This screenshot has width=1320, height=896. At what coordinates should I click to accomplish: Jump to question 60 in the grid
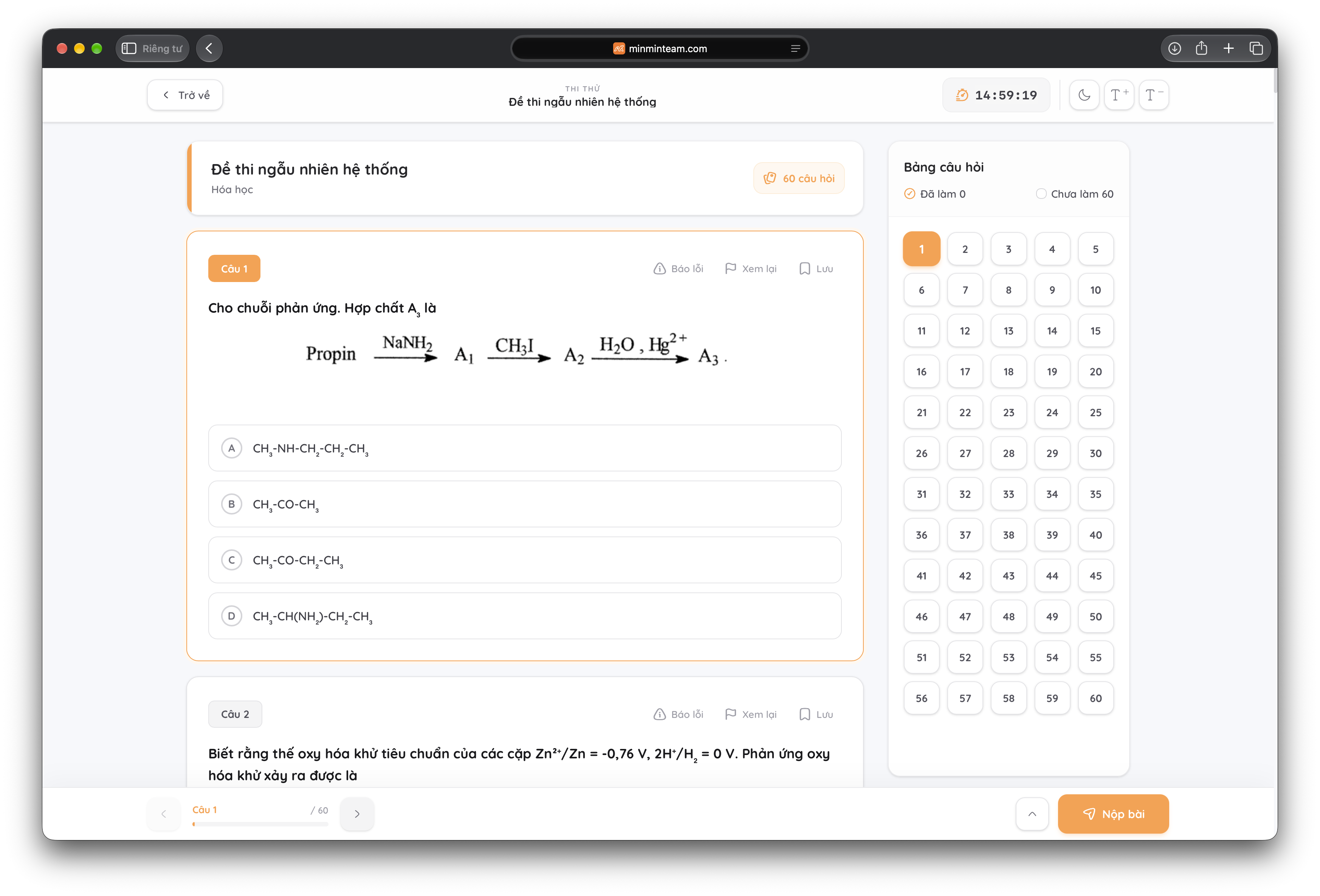coord(1095,698)
